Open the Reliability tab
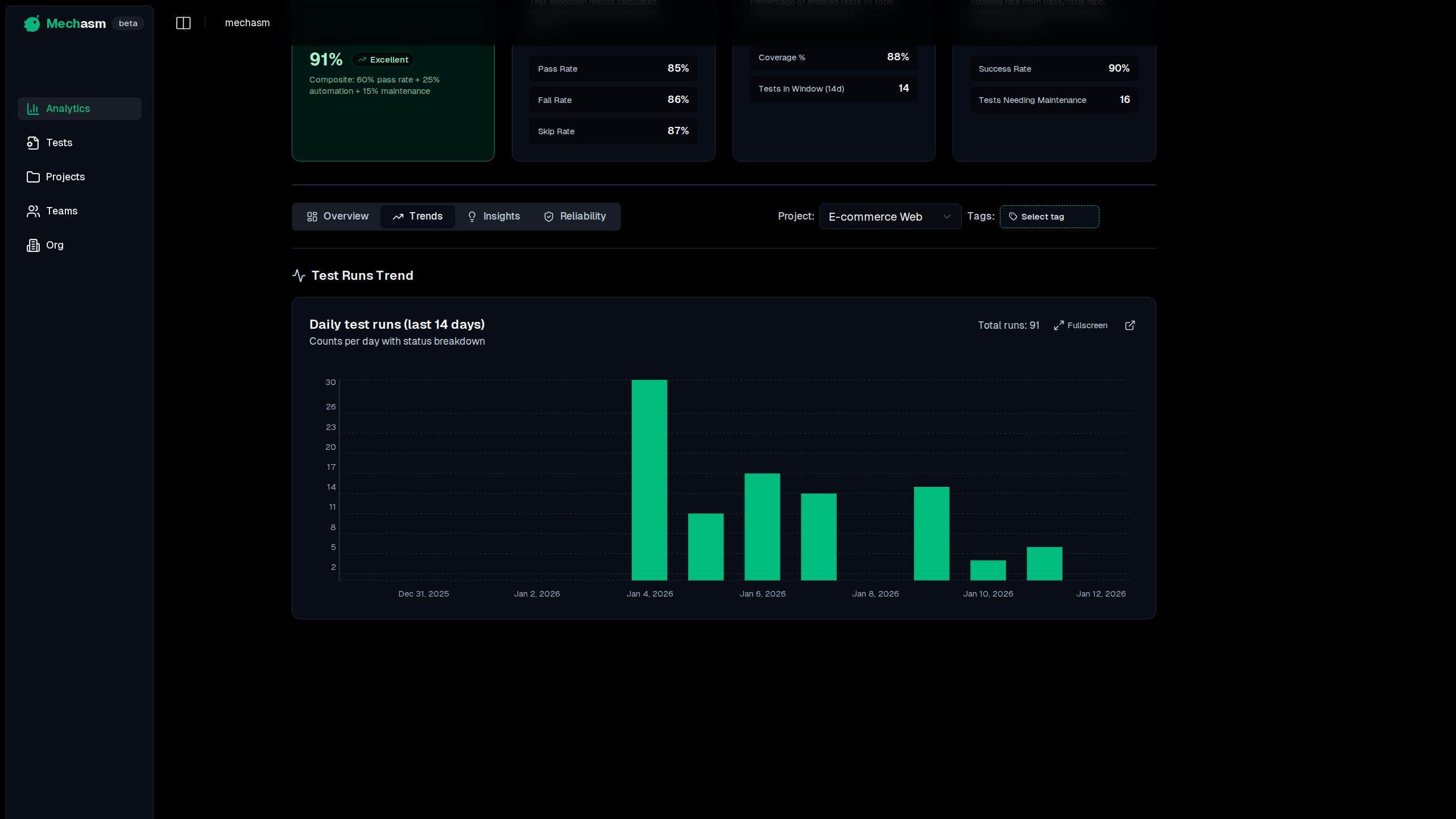Image resolution: width=1456 pixels, height=819 pixels. pos(575,217)
